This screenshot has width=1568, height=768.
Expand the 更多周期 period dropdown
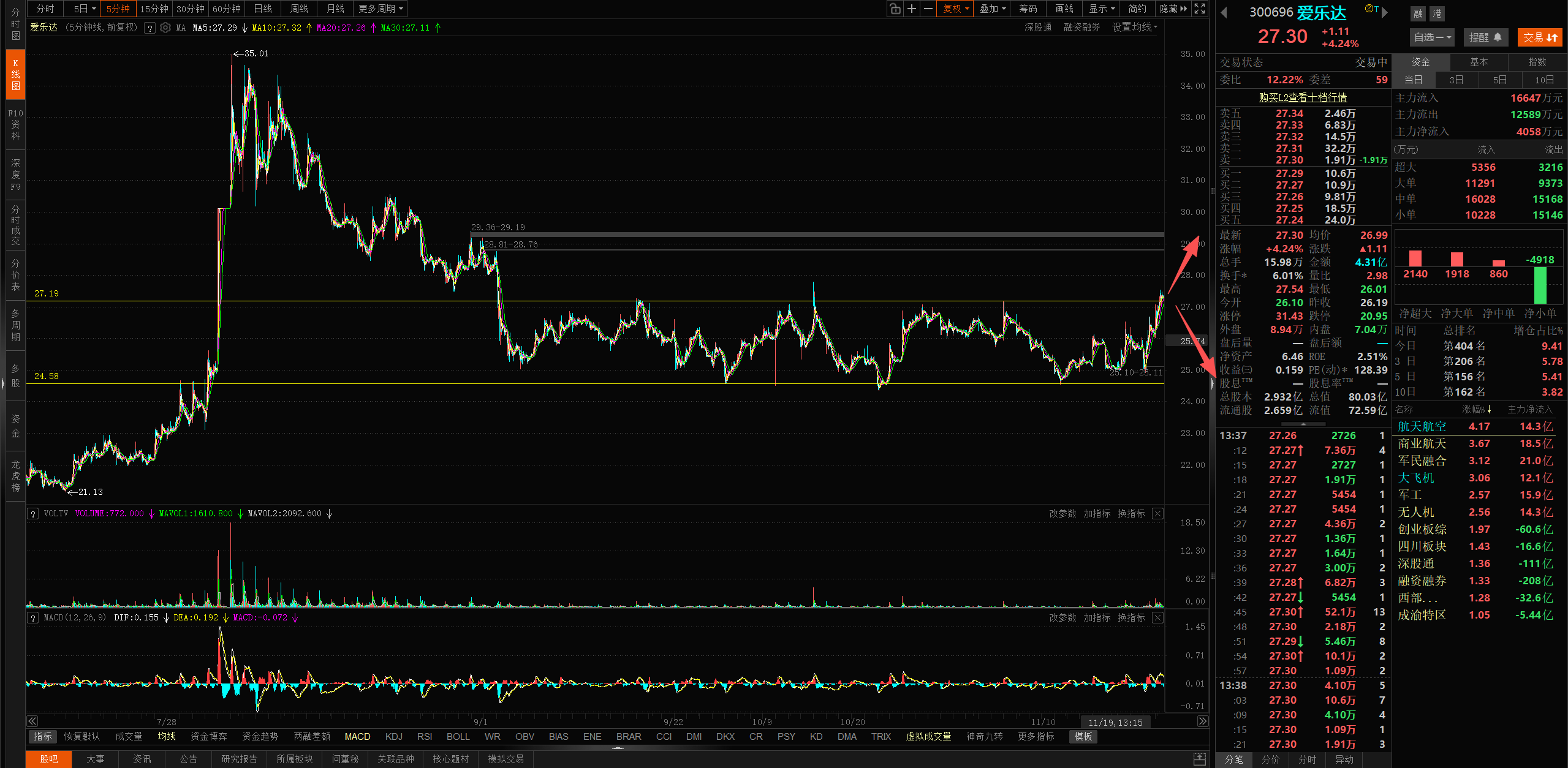(381, 9)
